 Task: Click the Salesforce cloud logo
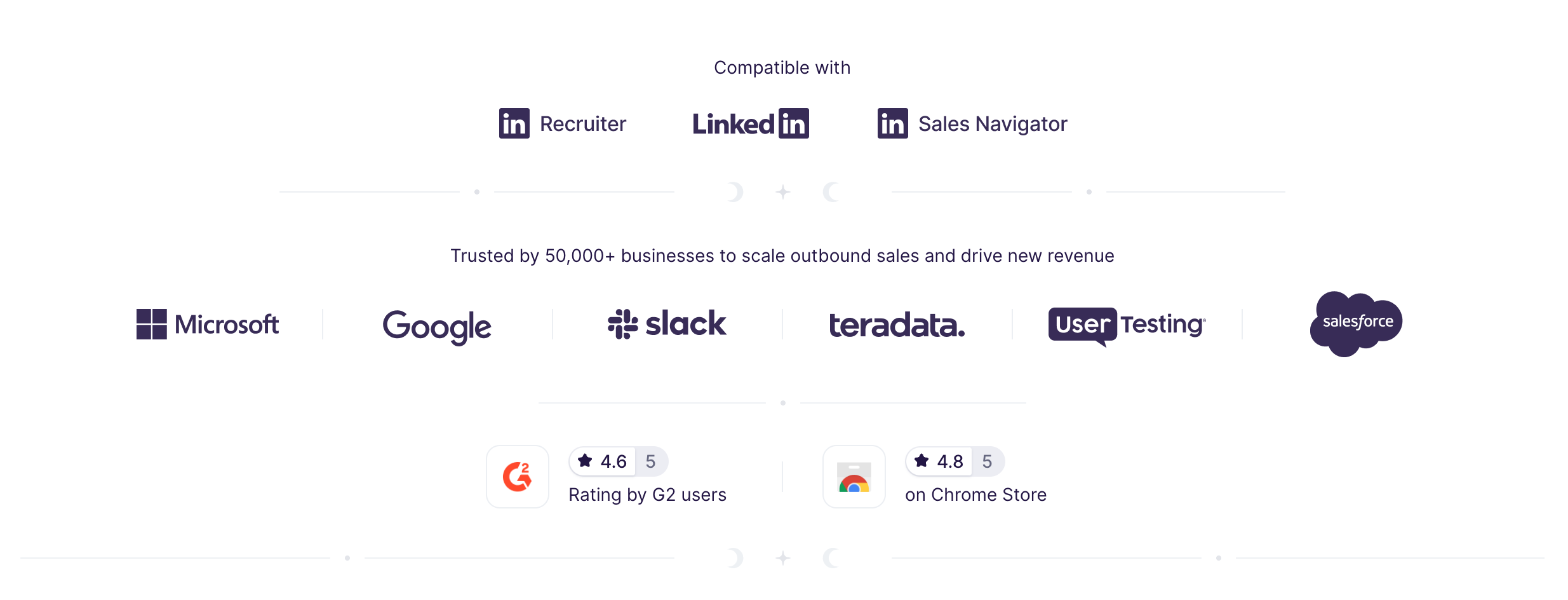(x=1356, y=324)
